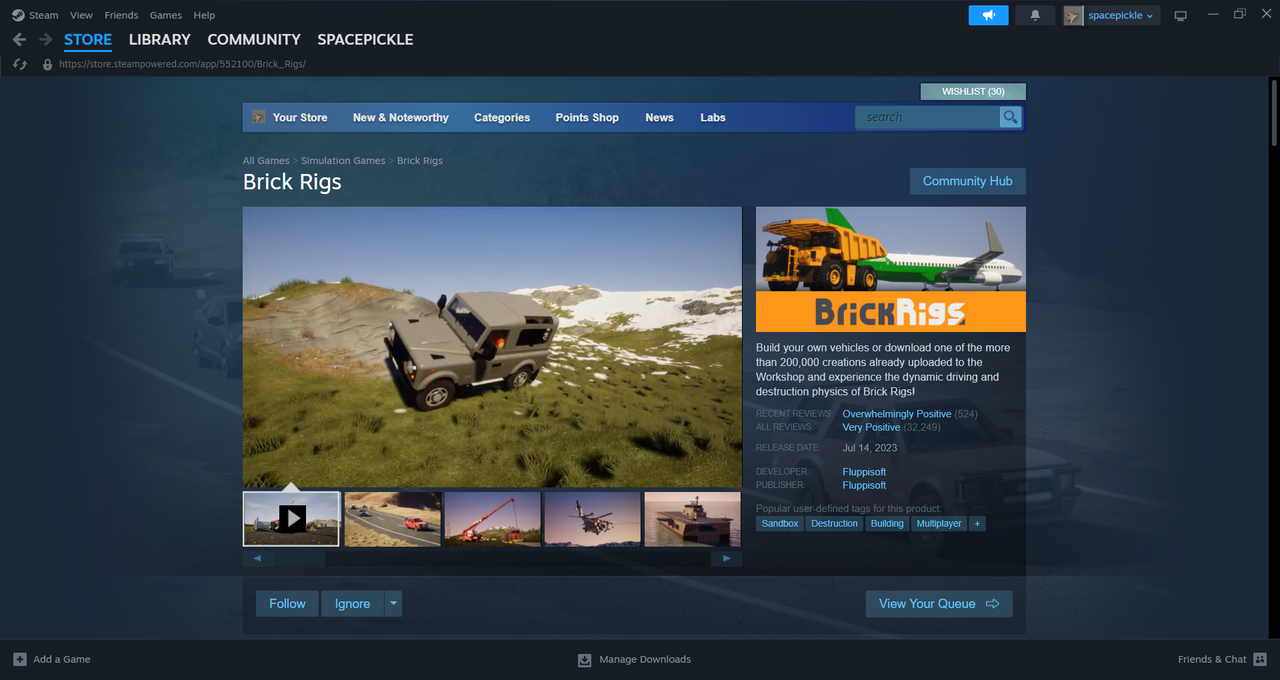The width and height of the screenshot is (1280, 680).
Task: Click the thumbnail strip scrollbar handle
Action: tap(299, 559)
